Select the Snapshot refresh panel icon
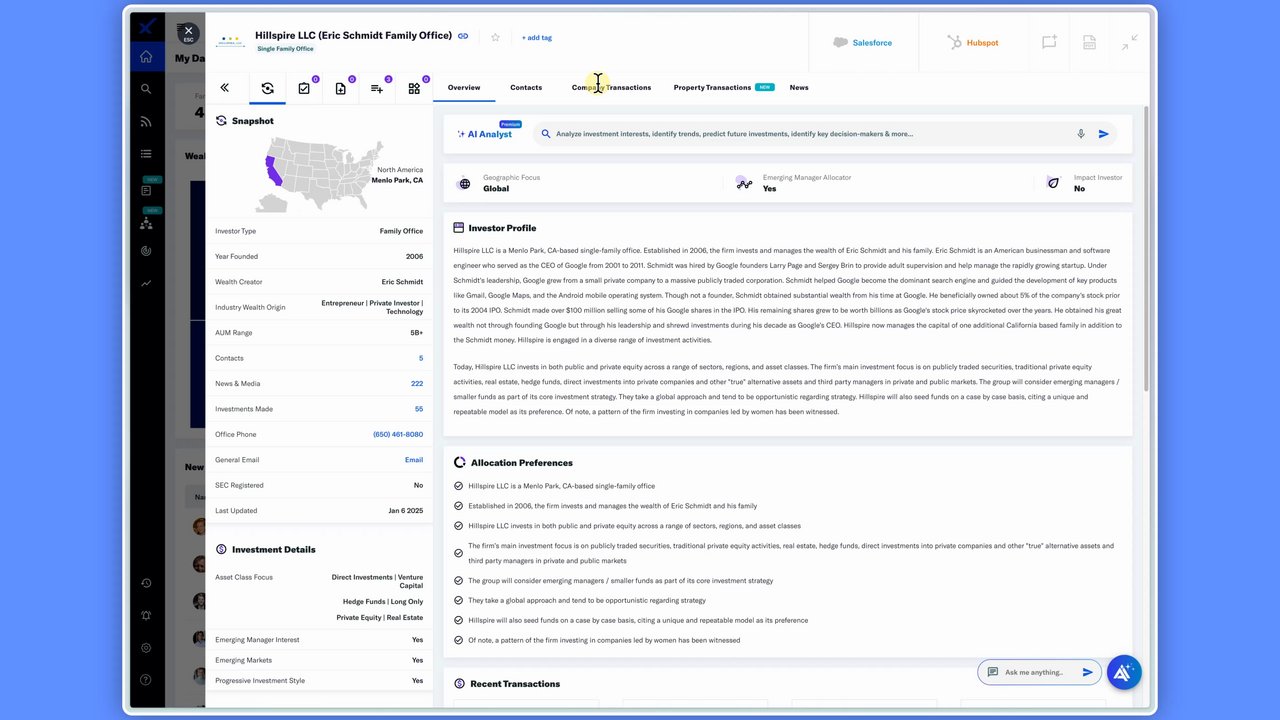The image size is (1280, 720). tap(267, 88)
